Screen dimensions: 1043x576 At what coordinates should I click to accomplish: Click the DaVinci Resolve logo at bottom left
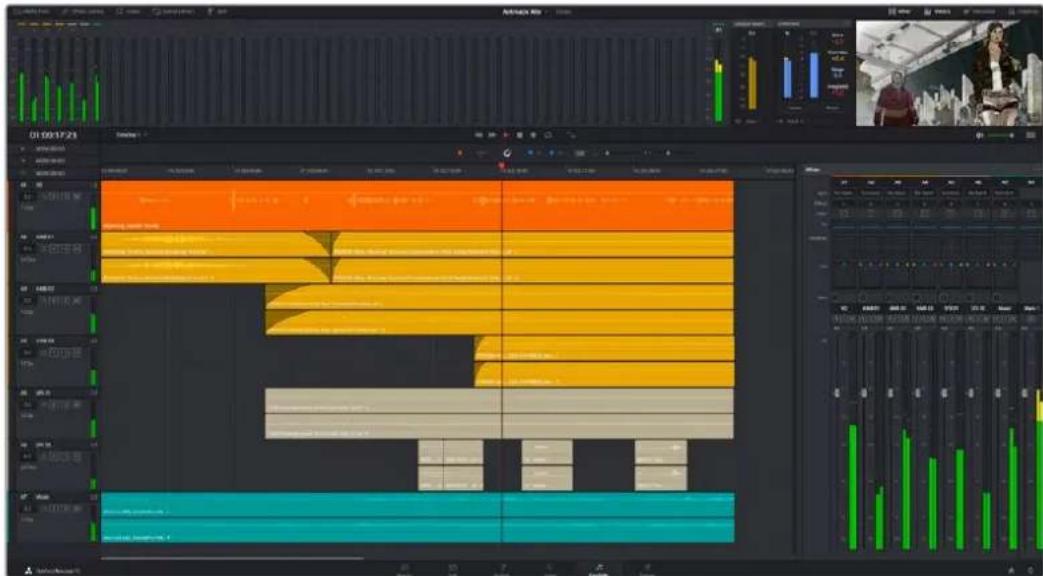click(x=29, y=570)
